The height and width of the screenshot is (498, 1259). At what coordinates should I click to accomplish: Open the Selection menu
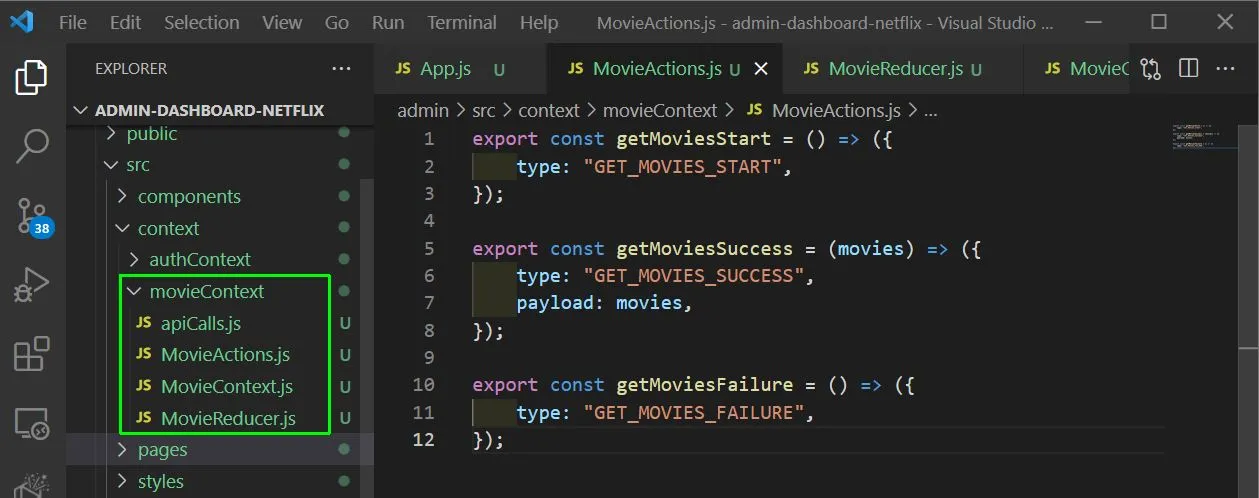[202, 22]
